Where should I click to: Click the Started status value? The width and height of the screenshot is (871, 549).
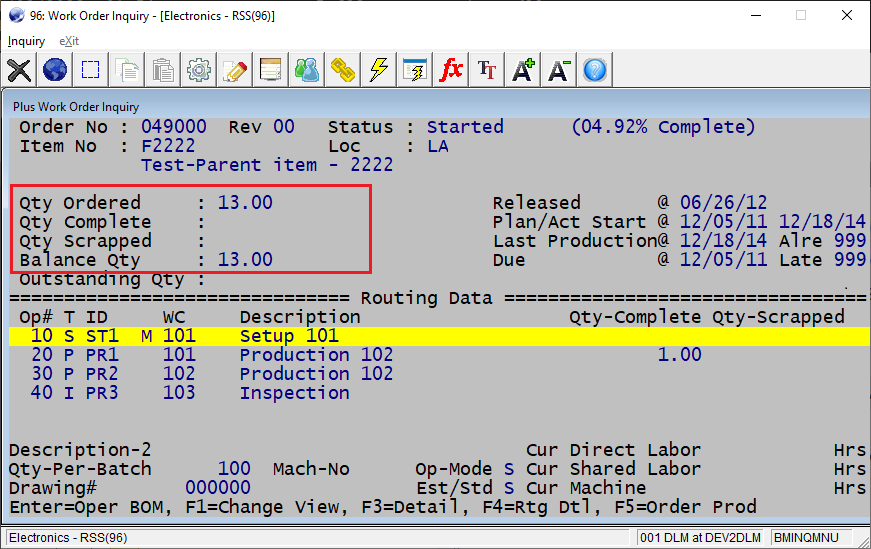pos(465,127)
